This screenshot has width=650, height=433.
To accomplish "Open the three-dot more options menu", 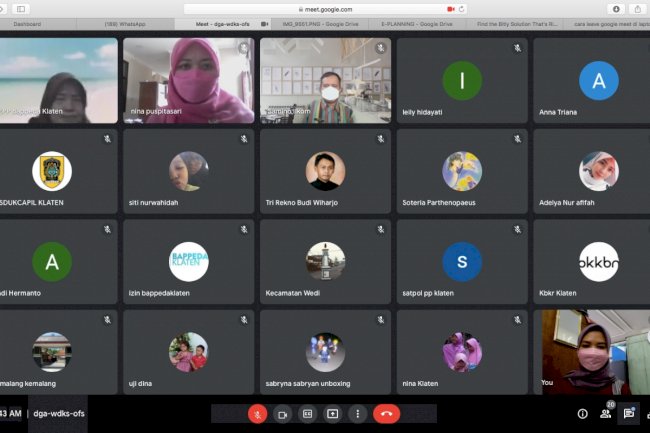I will (x=357, y=414).
